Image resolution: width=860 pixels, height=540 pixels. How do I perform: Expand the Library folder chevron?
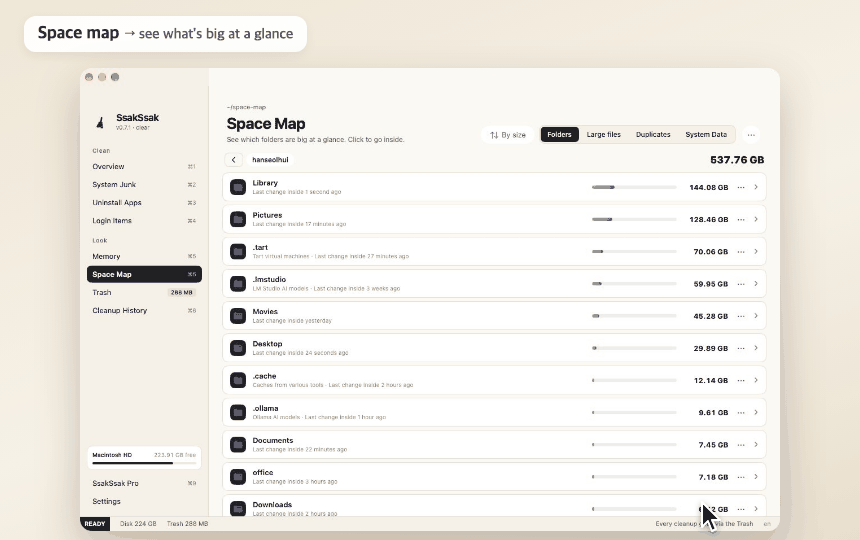click(756, 187)
